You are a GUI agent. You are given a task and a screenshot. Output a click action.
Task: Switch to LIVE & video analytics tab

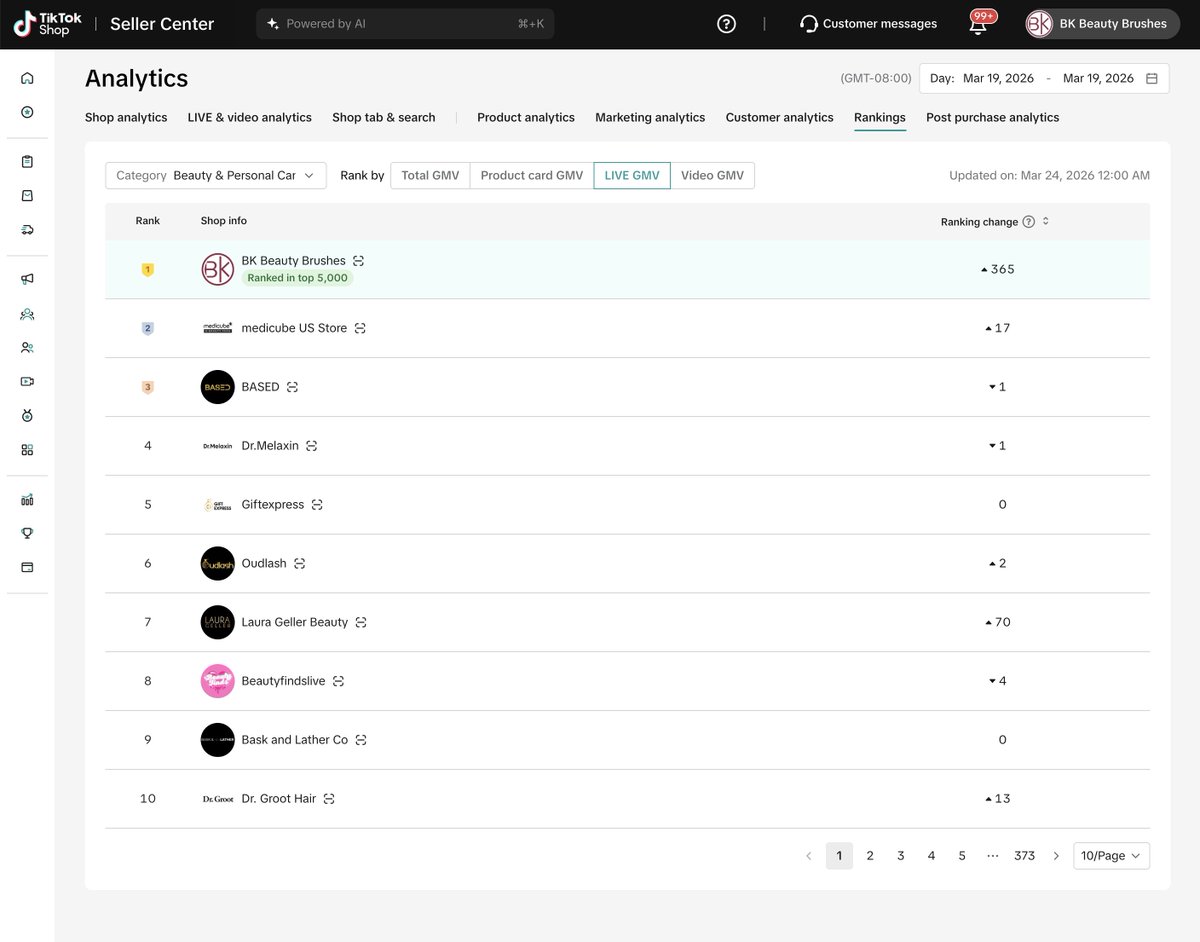(x=250, y=117)
